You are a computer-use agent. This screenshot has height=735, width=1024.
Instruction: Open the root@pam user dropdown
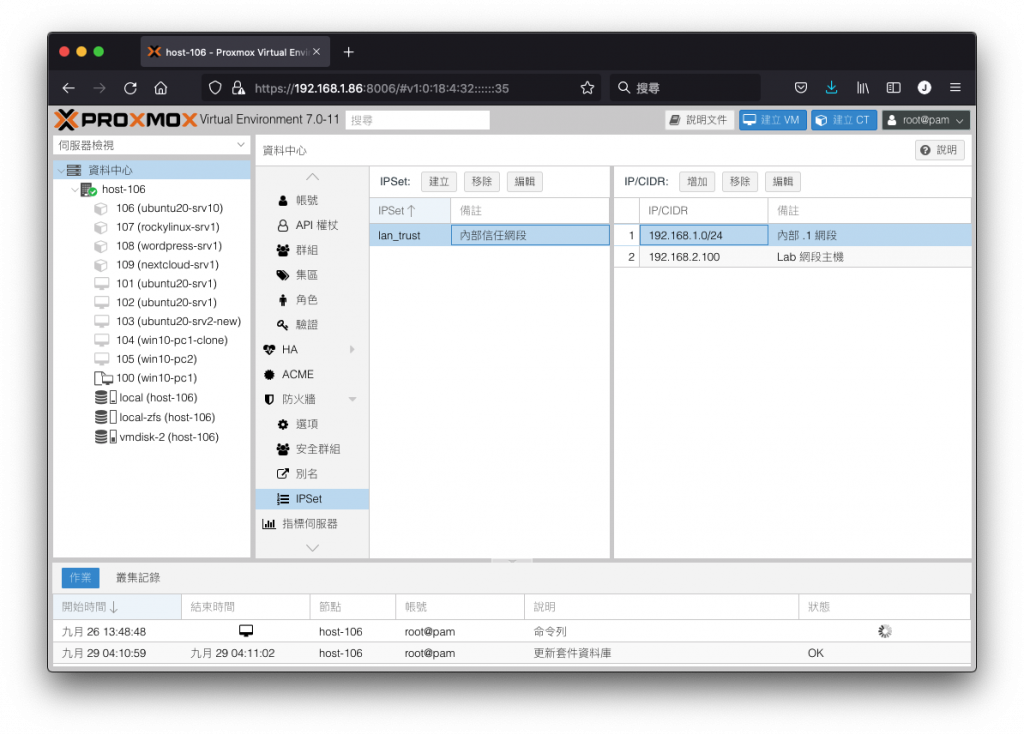tap(925, 120)
